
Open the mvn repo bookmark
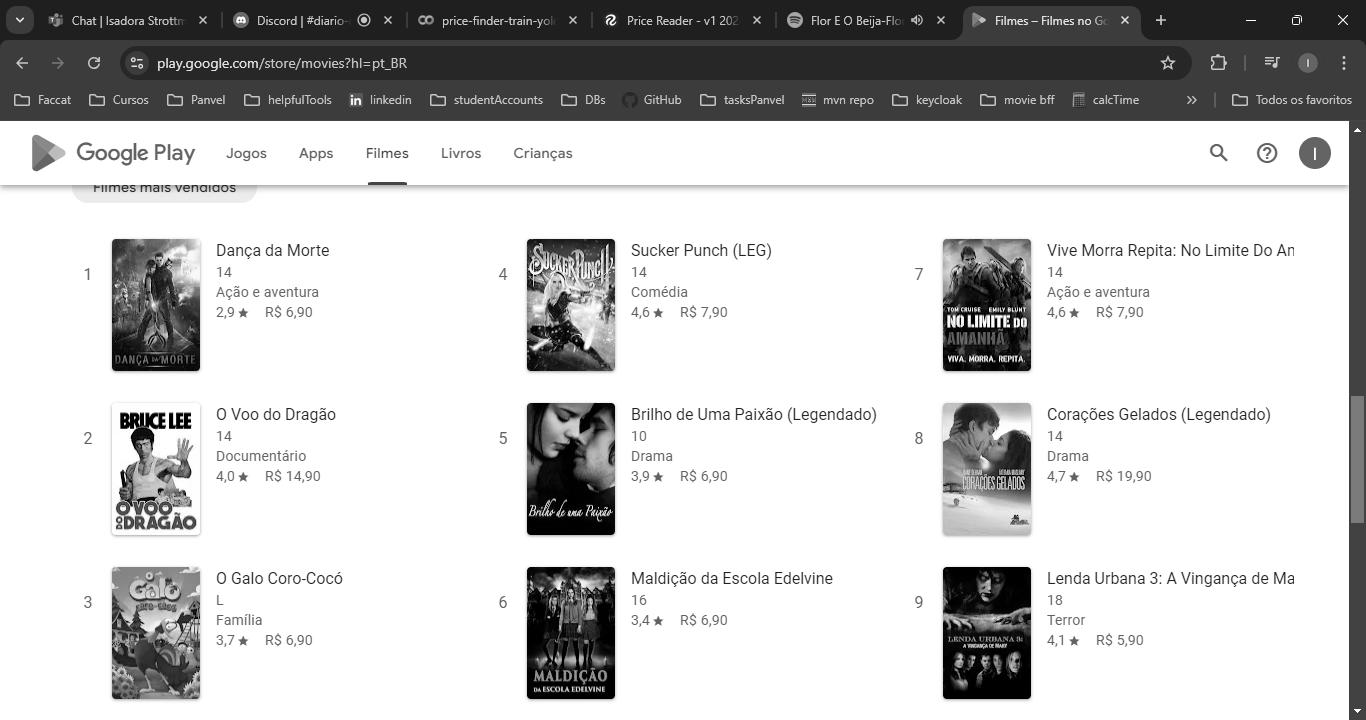(x=838, y=100)
